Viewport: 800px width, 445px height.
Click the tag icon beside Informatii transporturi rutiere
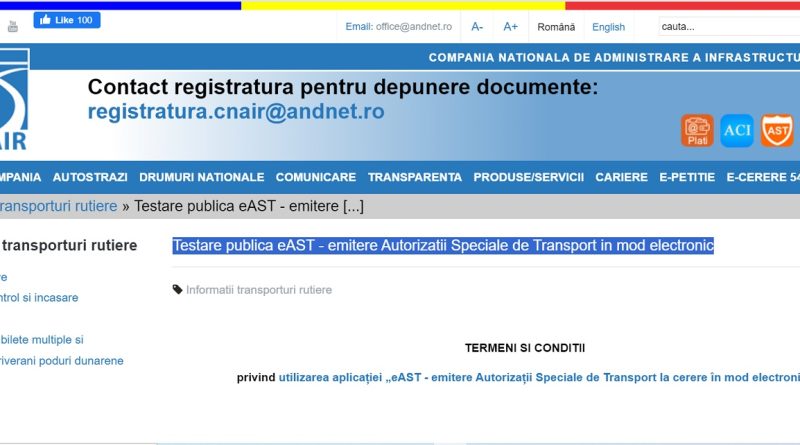tap(178, 290)
